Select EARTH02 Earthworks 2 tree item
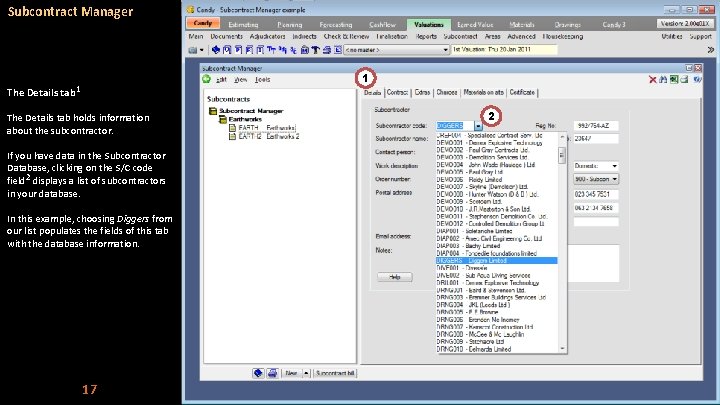The height and width of the screenshot is (405, 720). point(264,136)
